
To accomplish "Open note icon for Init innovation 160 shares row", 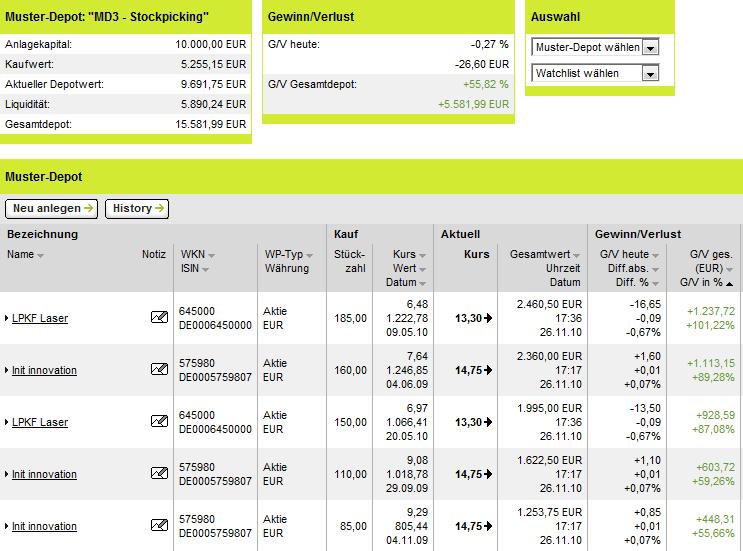I will pos(158,370).
